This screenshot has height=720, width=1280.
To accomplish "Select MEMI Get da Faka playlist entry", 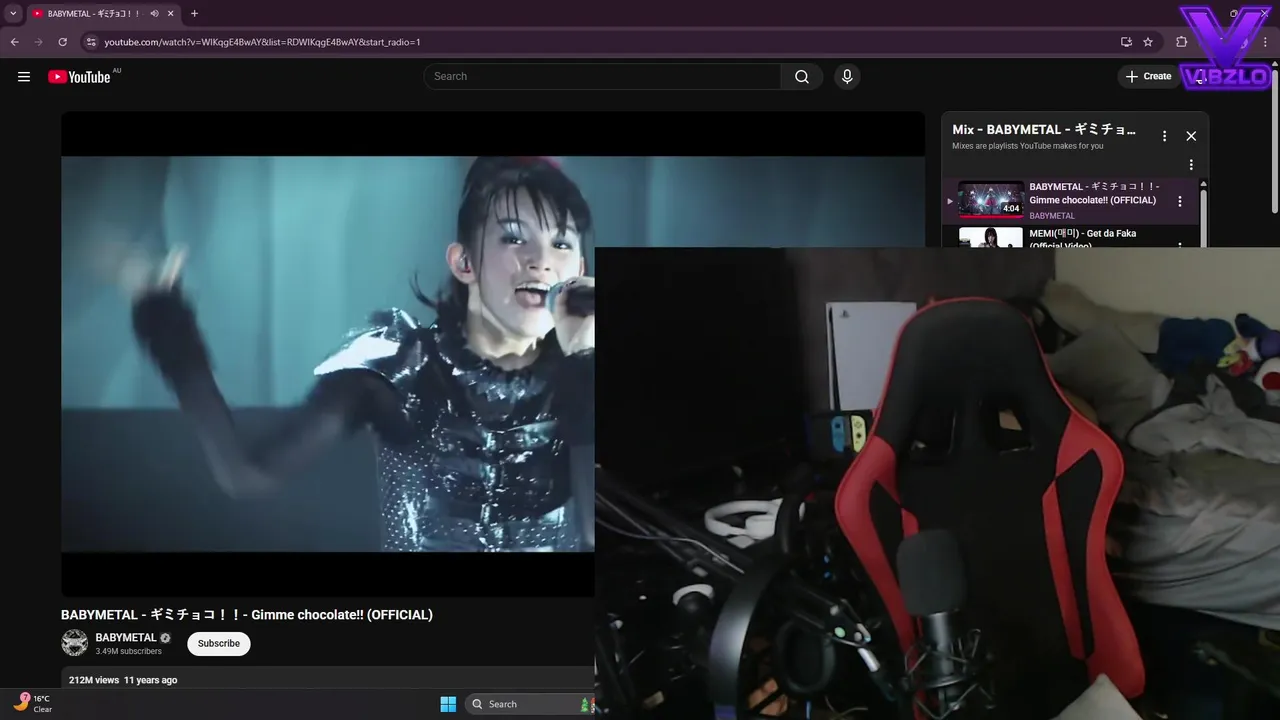I will tap(1071, 238).
